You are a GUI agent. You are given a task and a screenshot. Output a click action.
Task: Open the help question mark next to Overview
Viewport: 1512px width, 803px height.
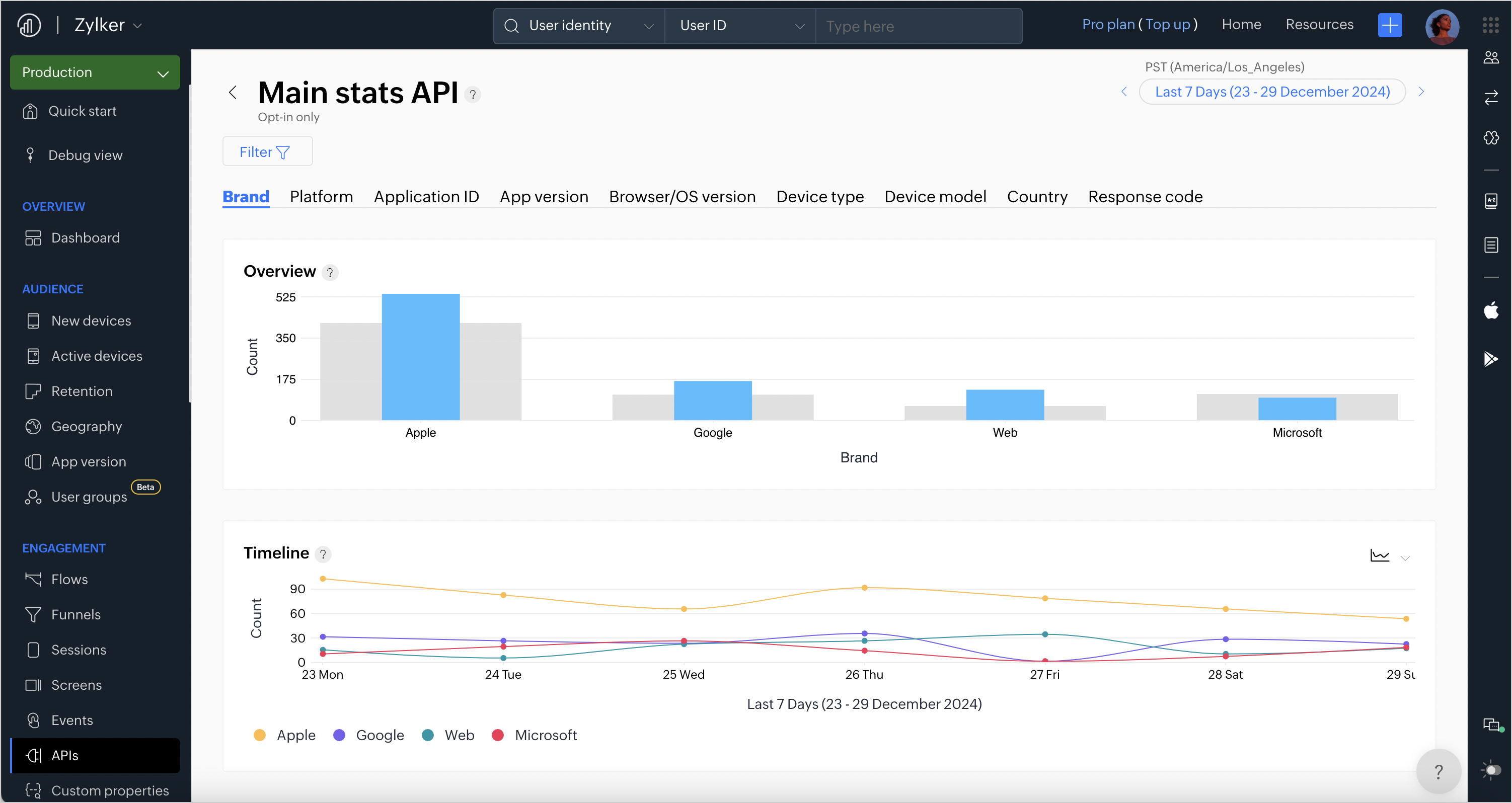pyautogui.click(x=330, y=272)
